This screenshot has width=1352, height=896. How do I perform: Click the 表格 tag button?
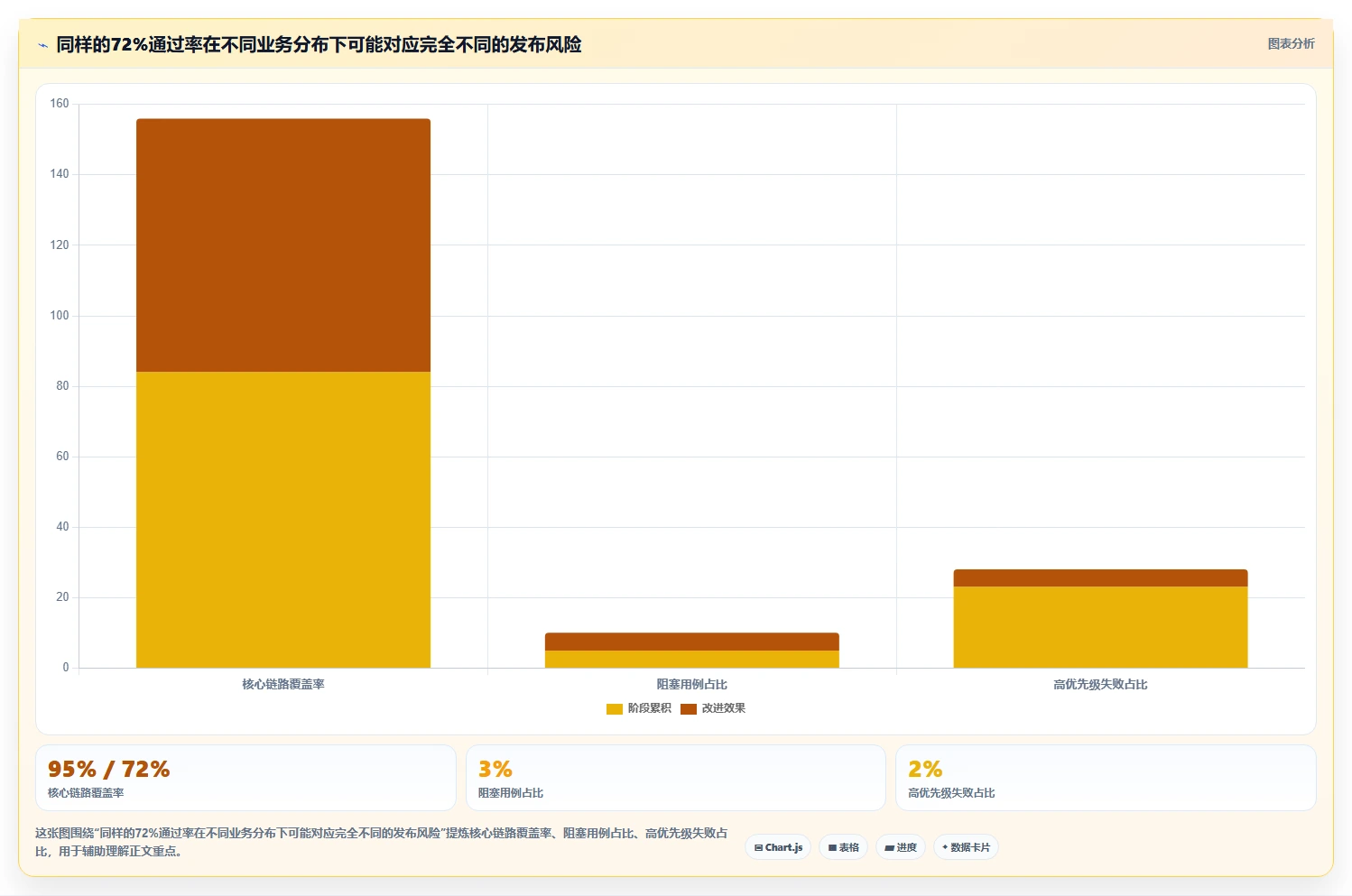tap(843, 847)
